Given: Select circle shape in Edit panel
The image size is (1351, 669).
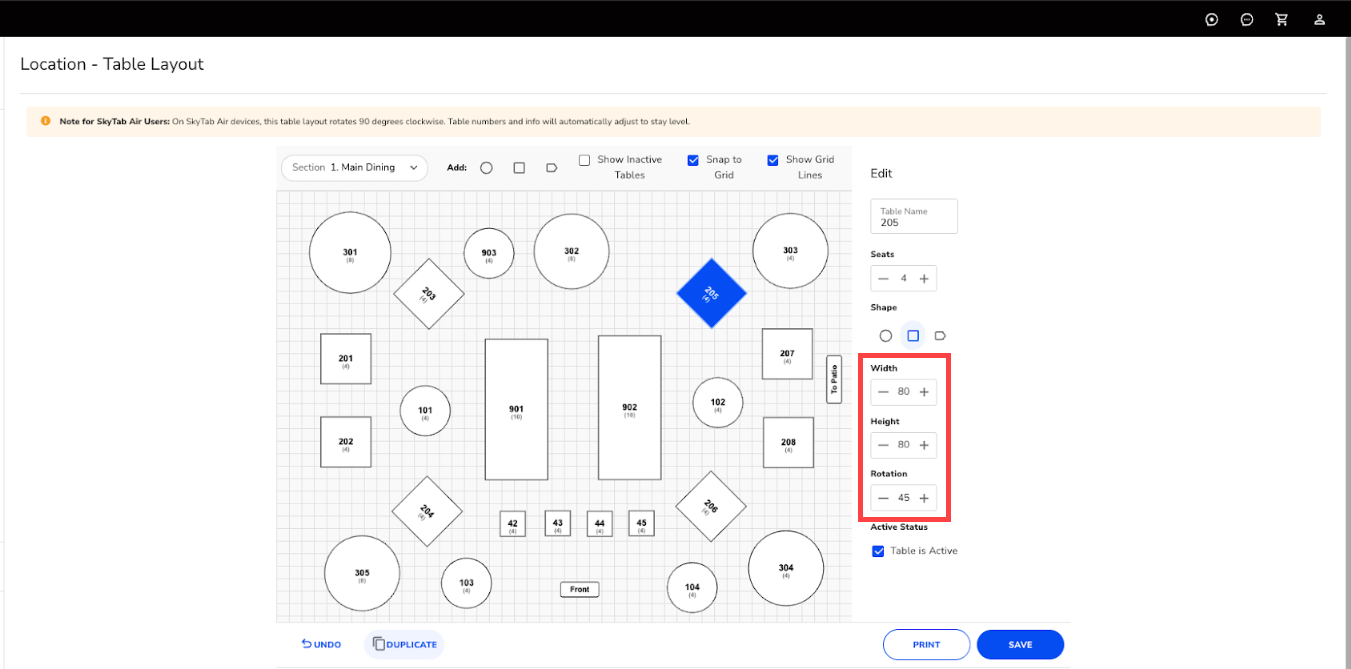Looking at the screenshot, I should click(x=885, y=336).
